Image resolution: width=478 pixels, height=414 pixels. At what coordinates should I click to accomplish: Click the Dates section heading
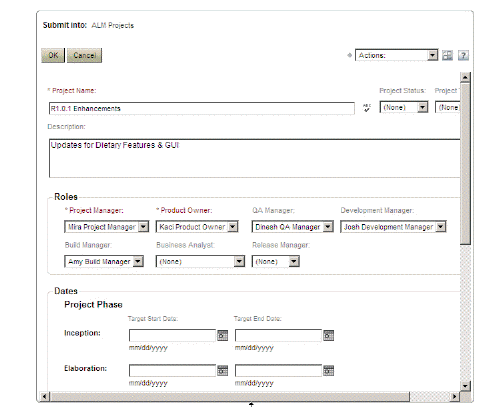click(x=66, y=291)
